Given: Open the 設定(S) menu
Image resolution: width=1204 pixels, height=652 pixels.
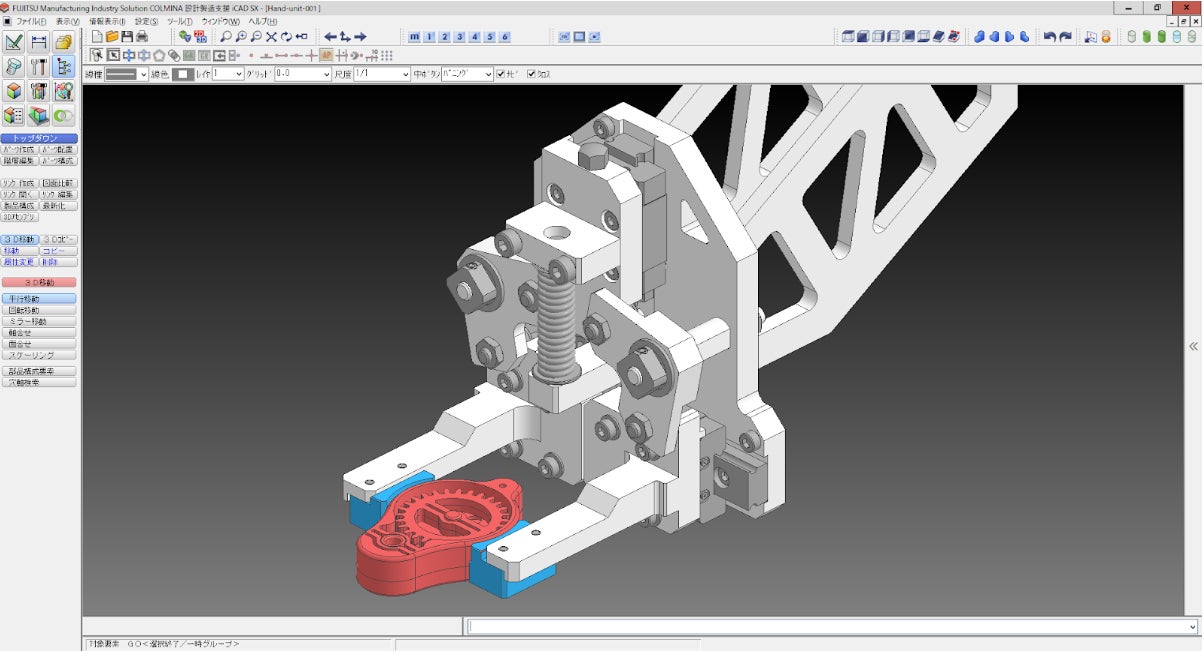Looking at the screenshot, I should 146,21.
